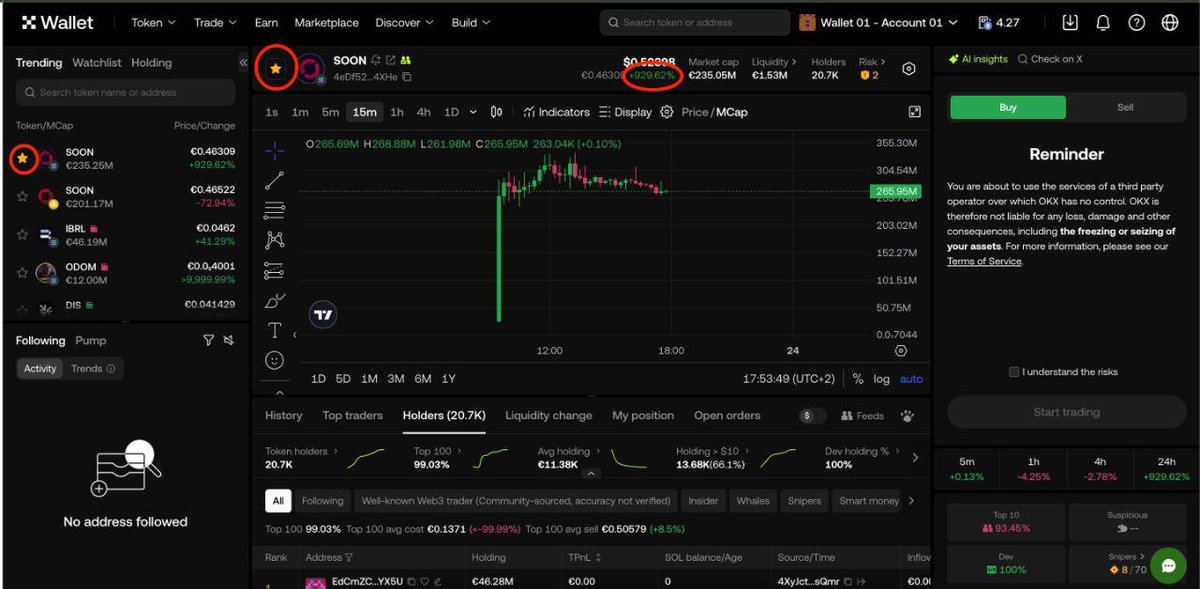Toggle the favorite star in SOON header
Screen dimensions: 1200x589
275,69
